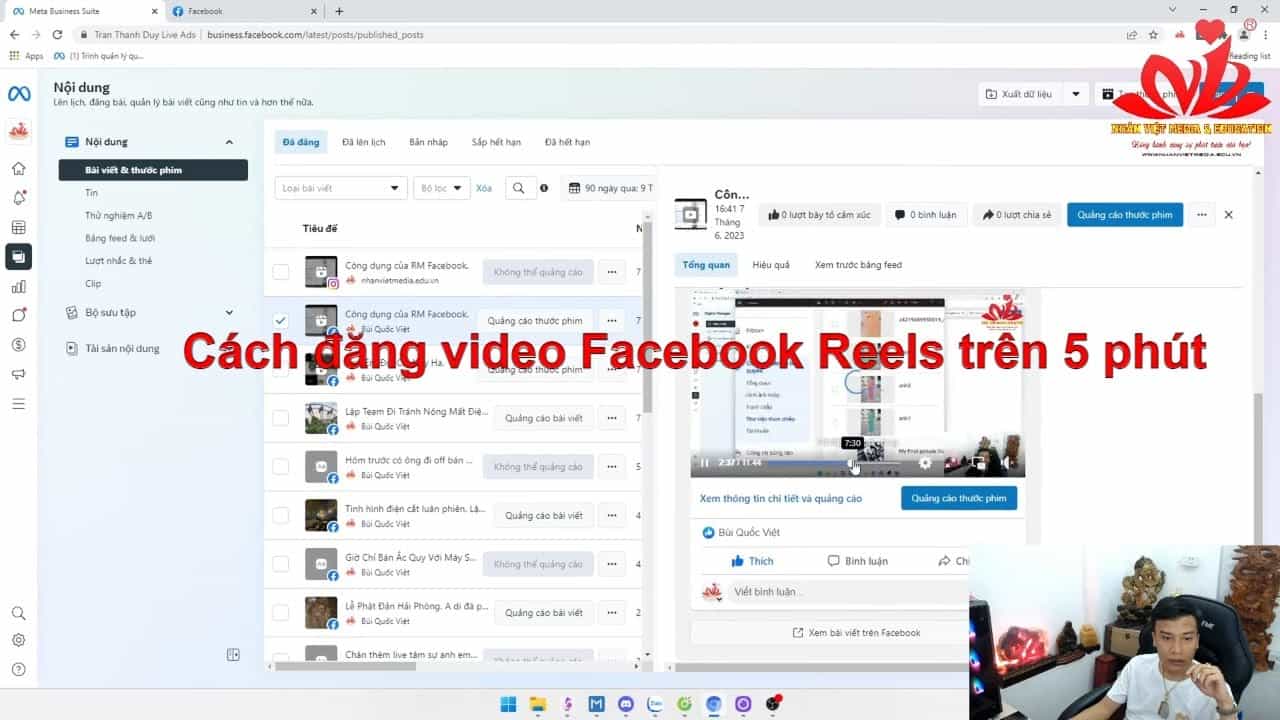Click info icon beside search button
This screenshot has height=720, width=1280.
[544, 188]
